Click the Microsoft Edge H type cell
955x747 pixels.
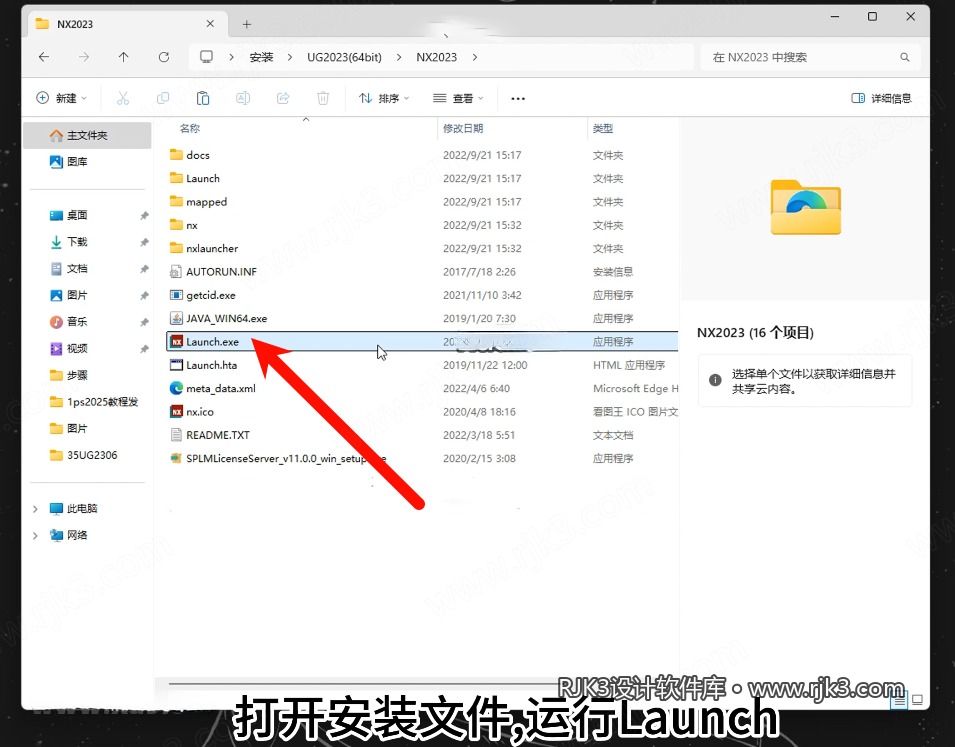(x=635, y=389)
